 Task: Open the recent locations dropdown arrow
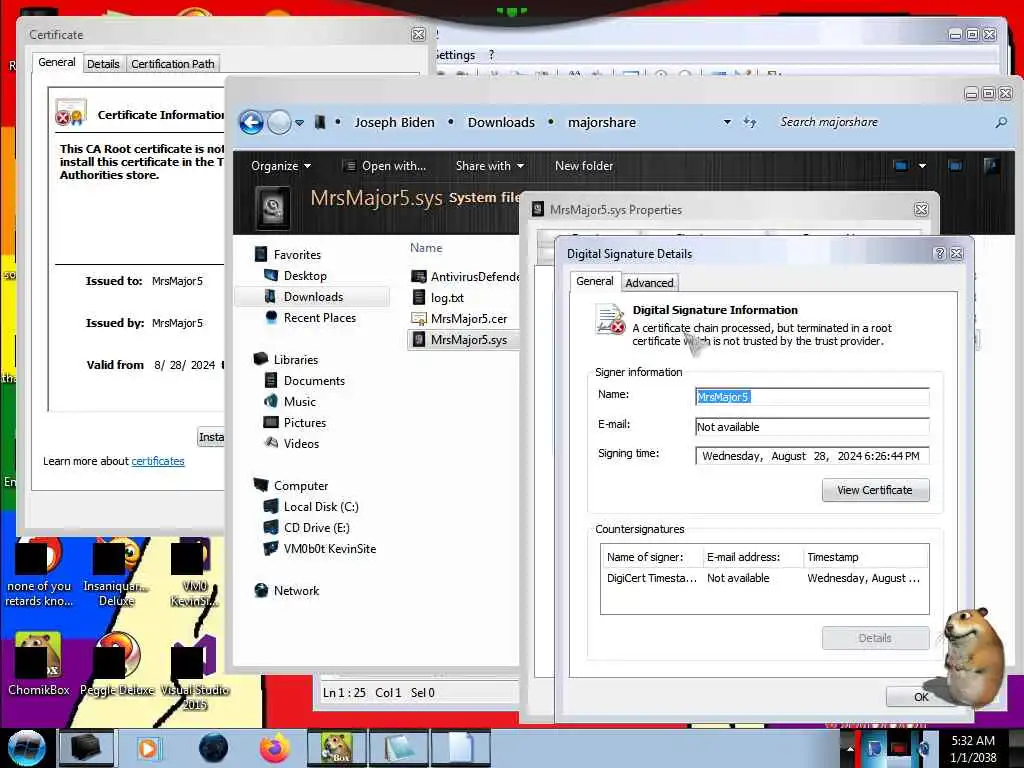pyautogui.click(x=299, y=123)
